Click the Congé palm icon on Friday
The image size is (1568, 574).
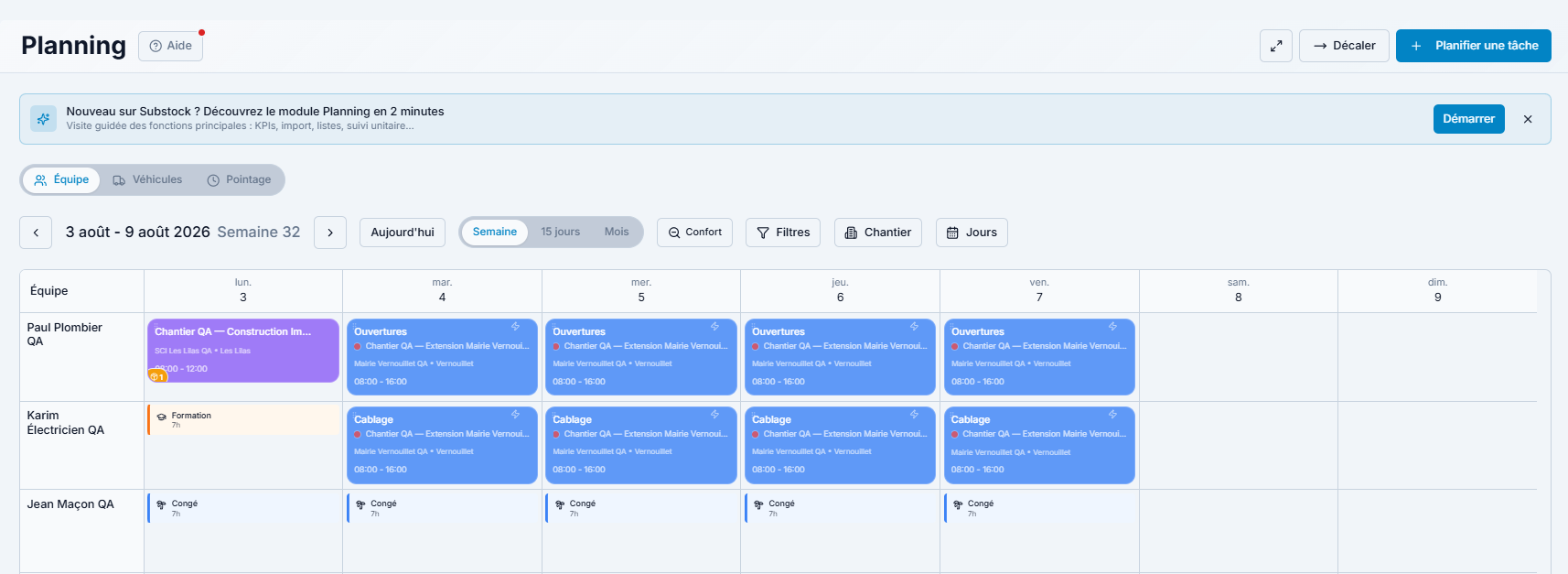coord(958,504)
